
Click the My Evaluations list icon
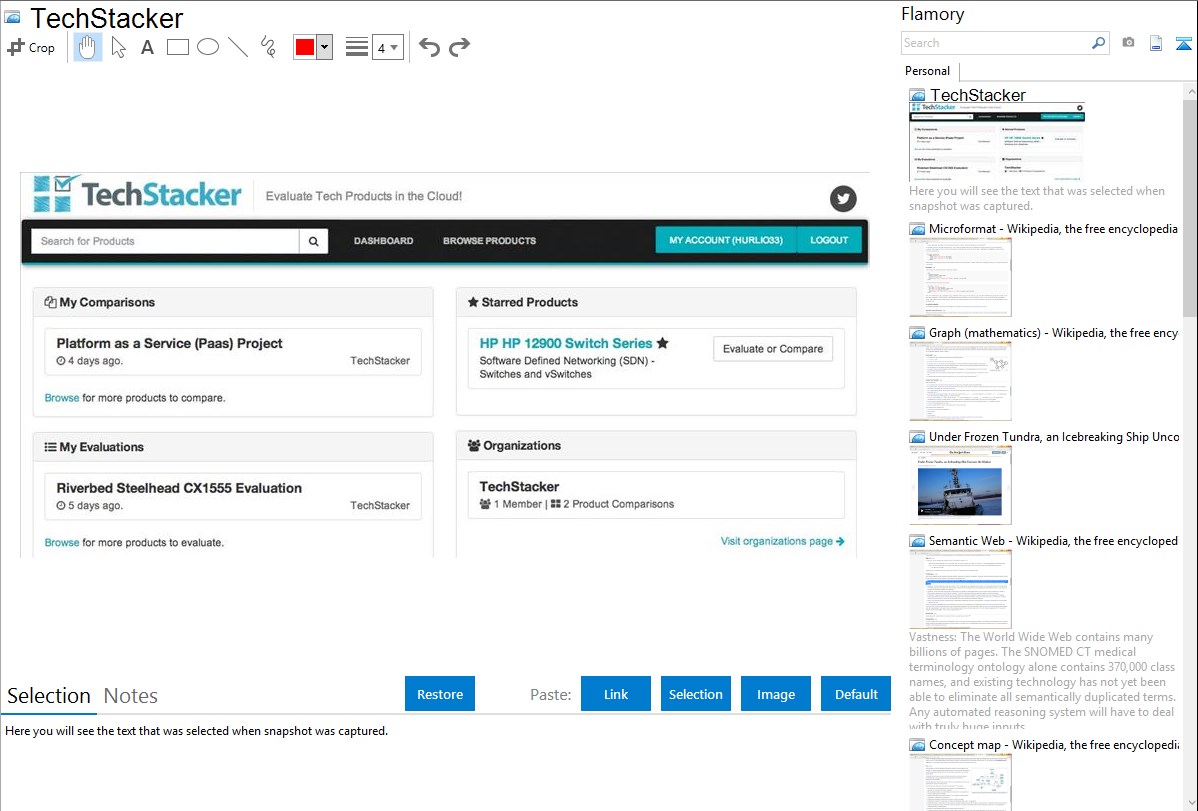tap(50, 447)
